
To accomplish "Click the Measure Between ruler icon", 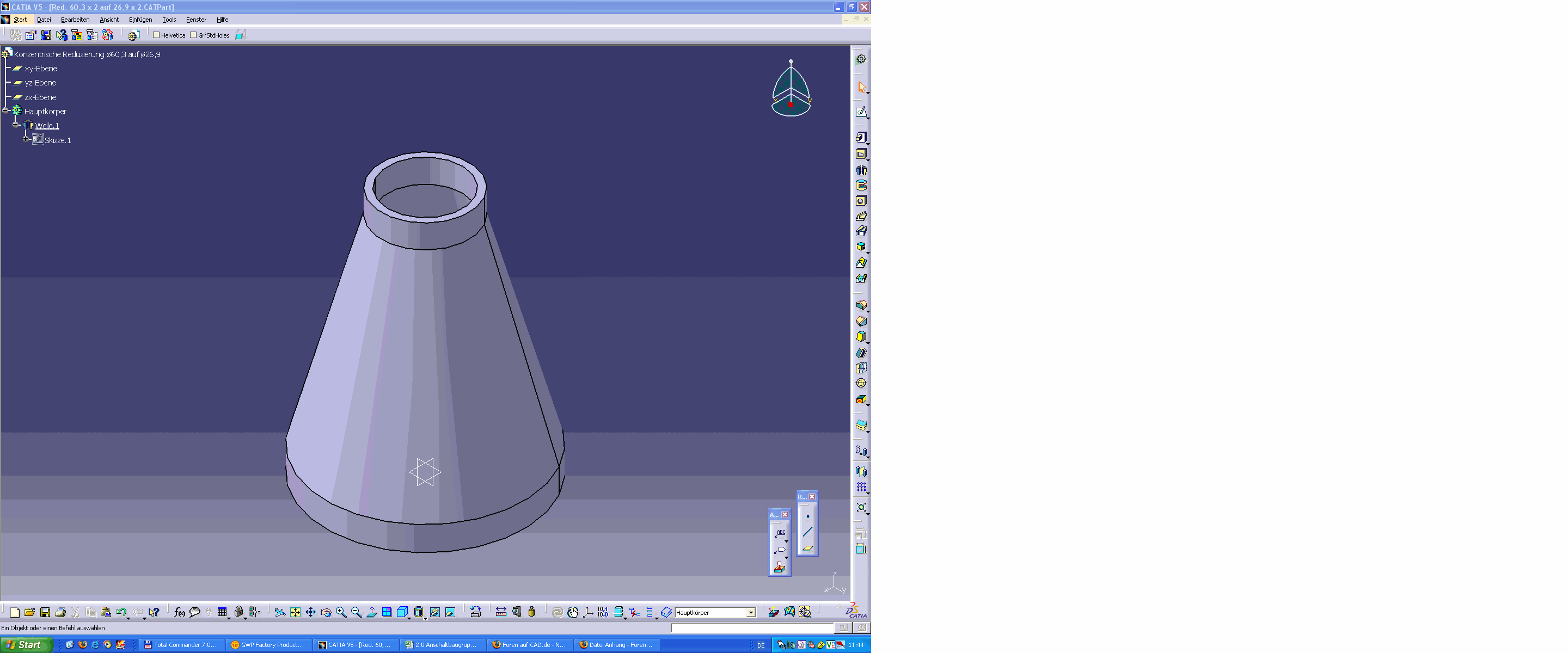I will tap(501, 612).
